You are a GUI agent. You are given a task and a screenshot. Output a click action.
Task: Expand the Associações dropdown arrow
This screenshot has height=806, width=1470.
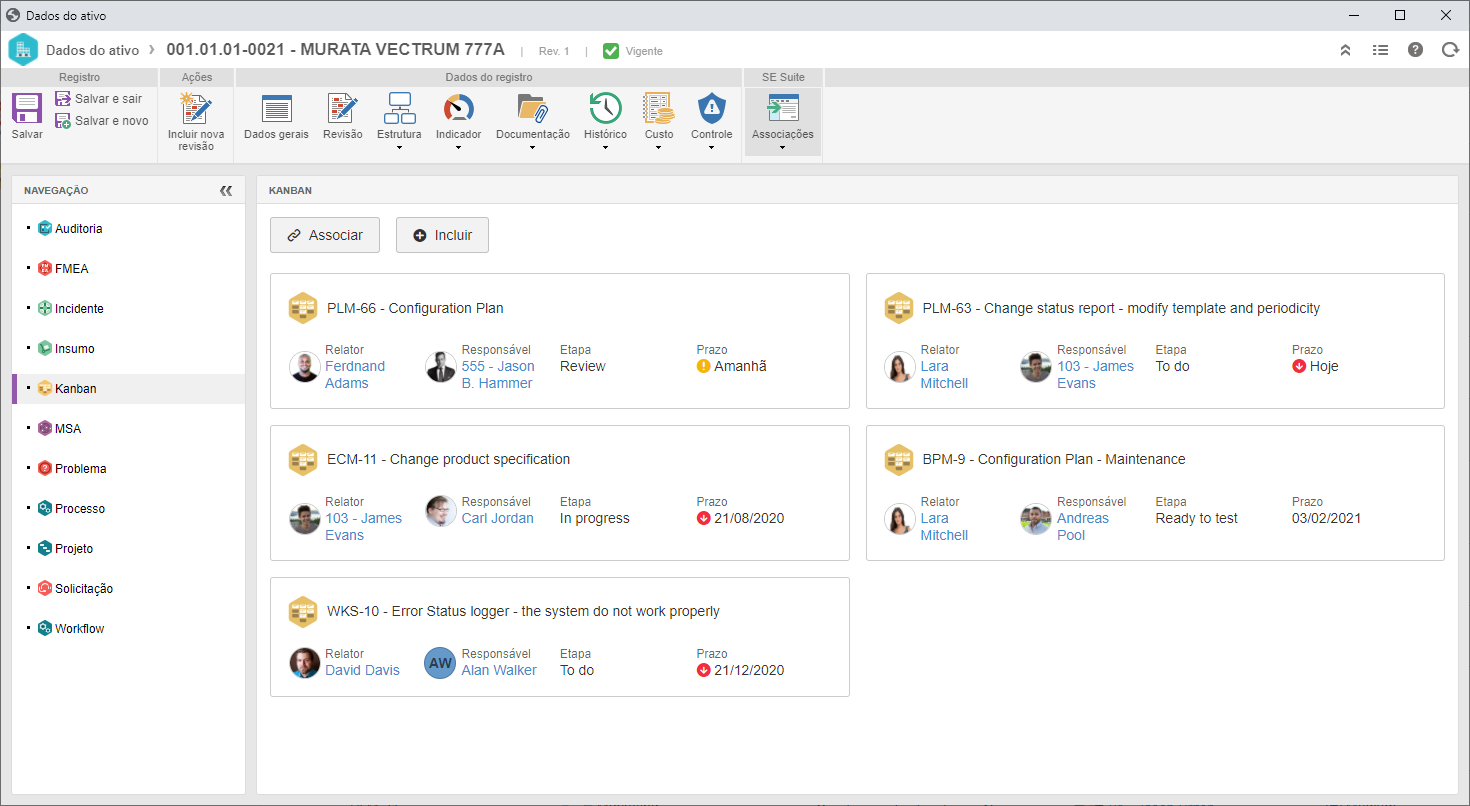tap(782, 148)
